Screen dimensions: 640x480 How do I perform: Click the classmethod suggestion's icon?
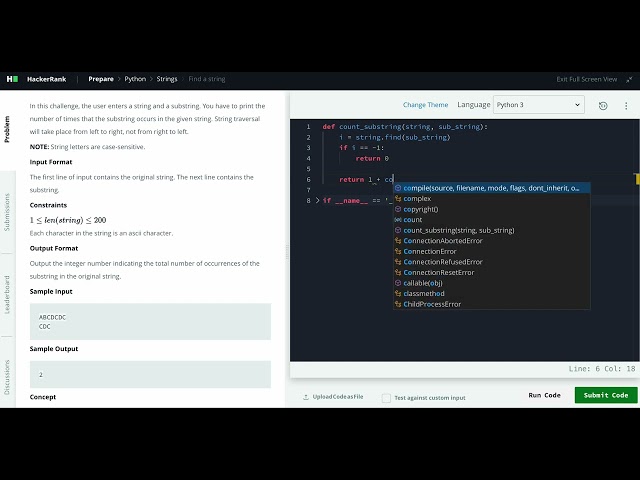pyautogui.click(x=398, y=293)
